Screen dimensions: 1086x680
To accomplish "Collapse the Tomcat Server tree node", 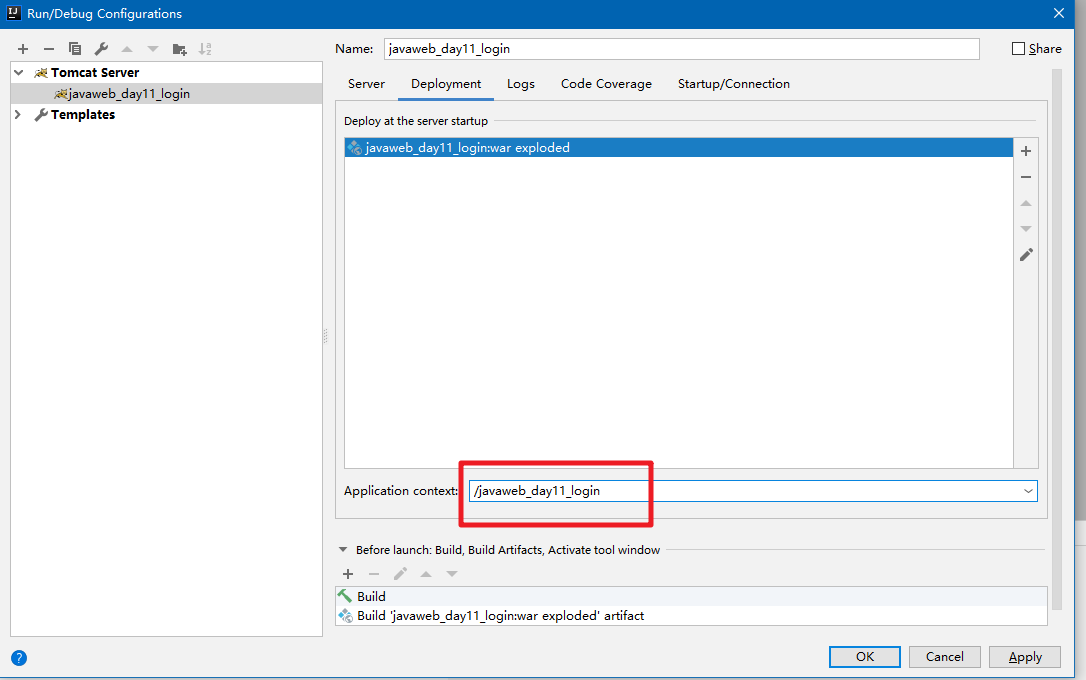I will 19,73.
